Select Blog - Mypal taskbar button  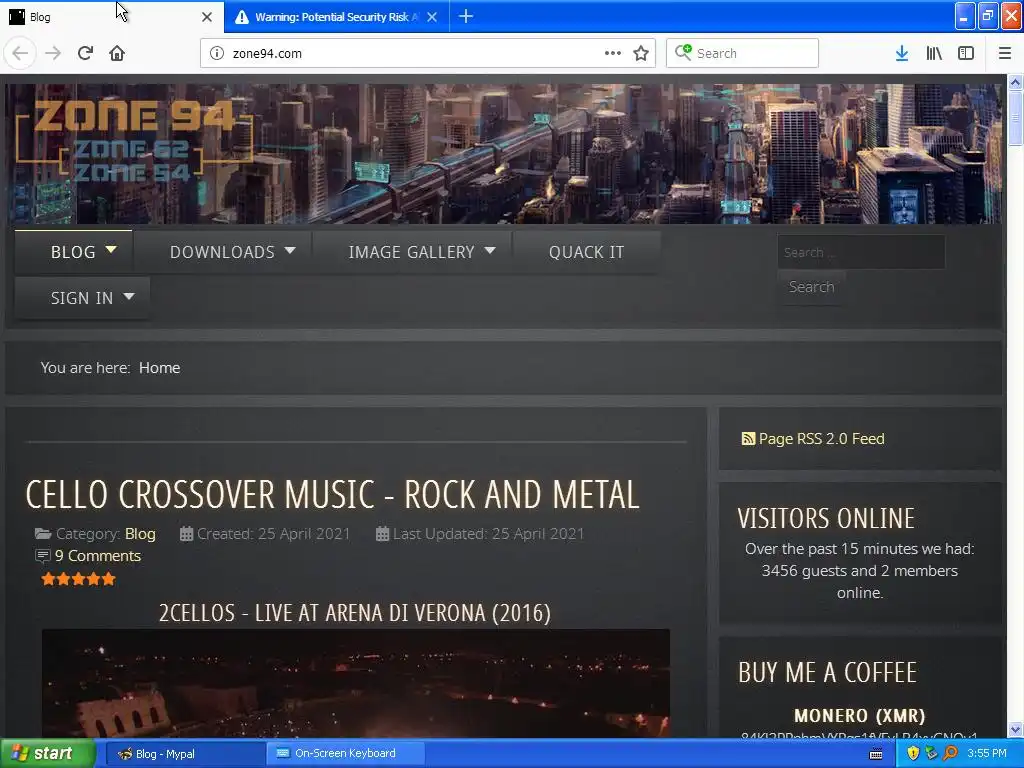(184, 754)
